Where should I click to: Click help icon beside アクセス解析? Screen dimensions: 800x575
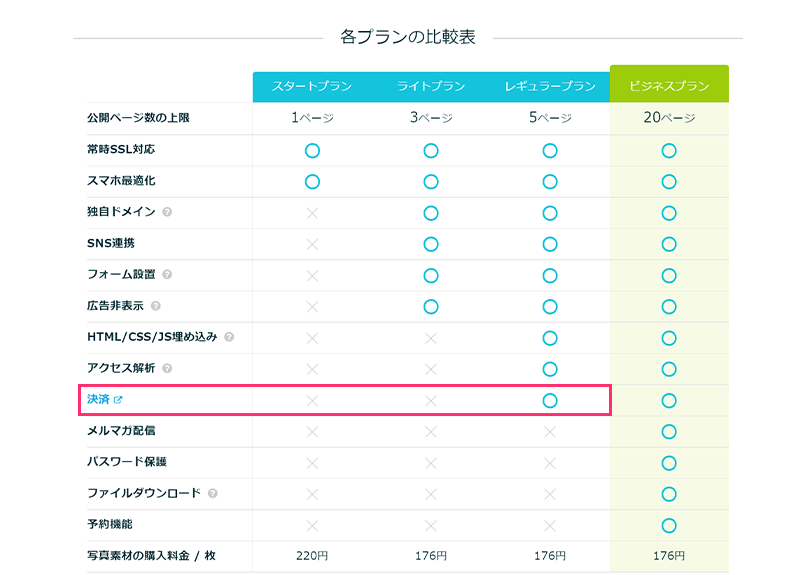pyautogui.click(x=167, y=368)
